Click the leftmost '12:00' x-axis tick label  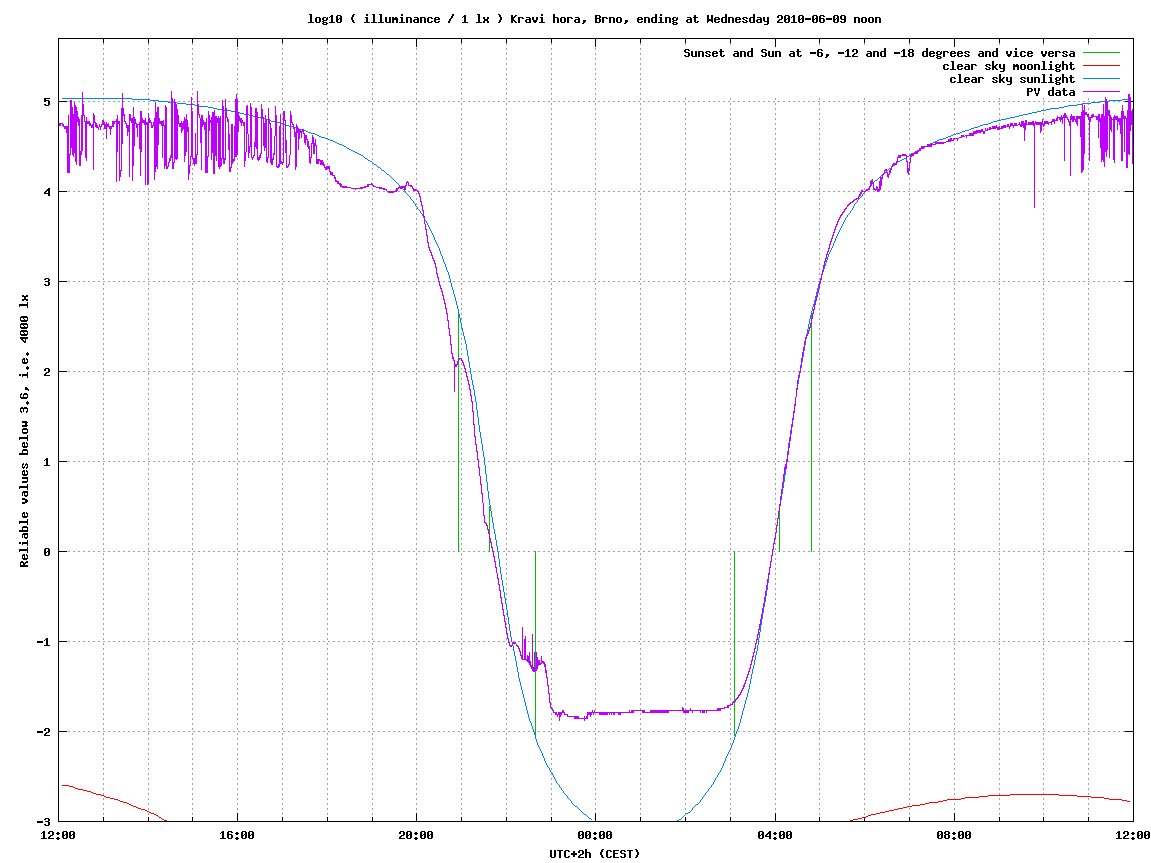pos(58,835)
